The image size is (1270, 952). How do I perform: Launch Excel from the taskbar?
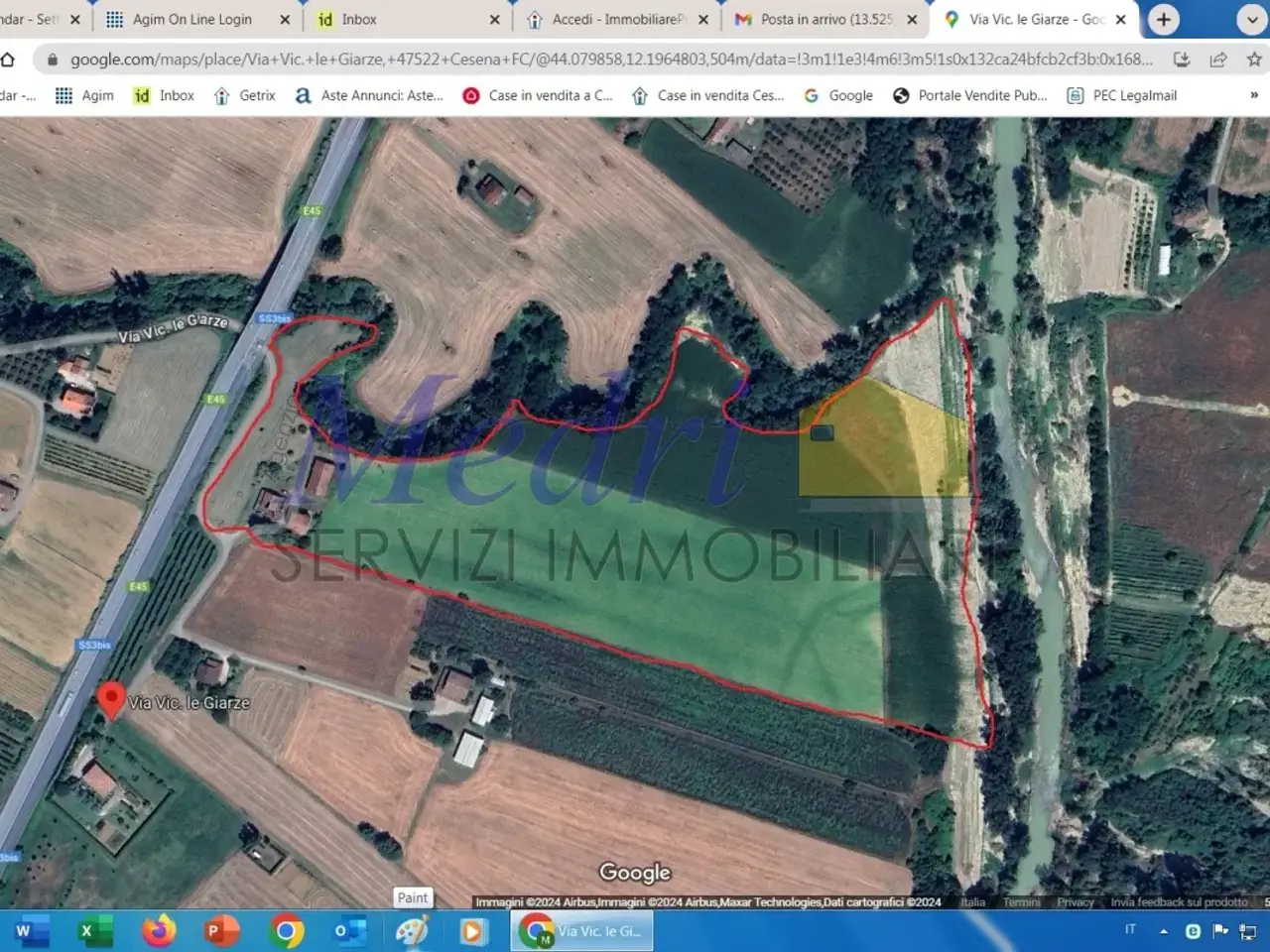click(95, 931)
